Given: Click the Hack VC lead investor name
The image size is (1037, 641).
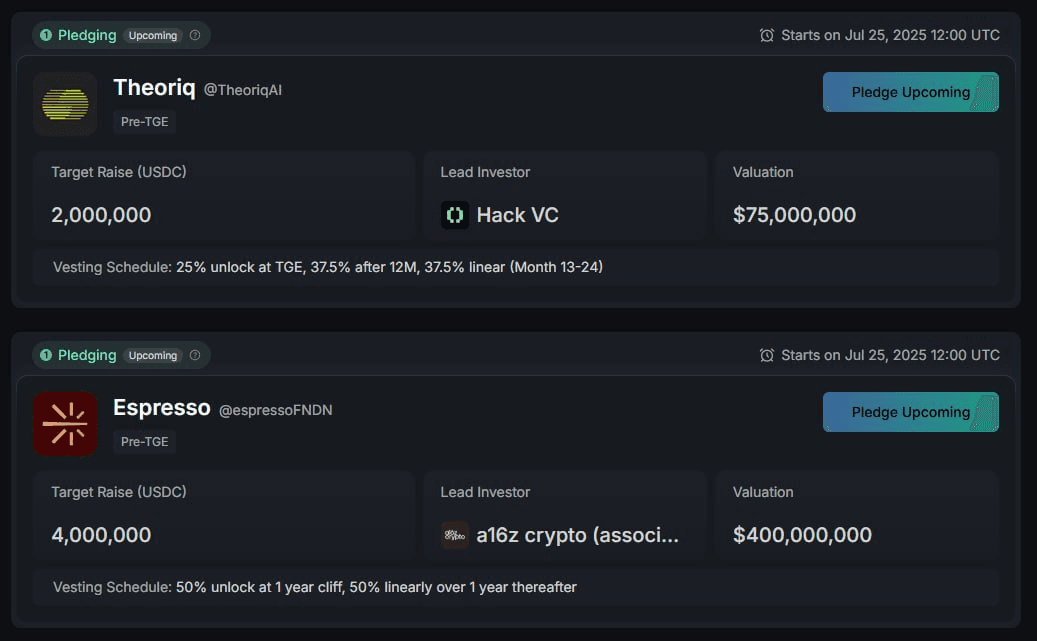Looking at the screenshot, I should tap(517, 215).
